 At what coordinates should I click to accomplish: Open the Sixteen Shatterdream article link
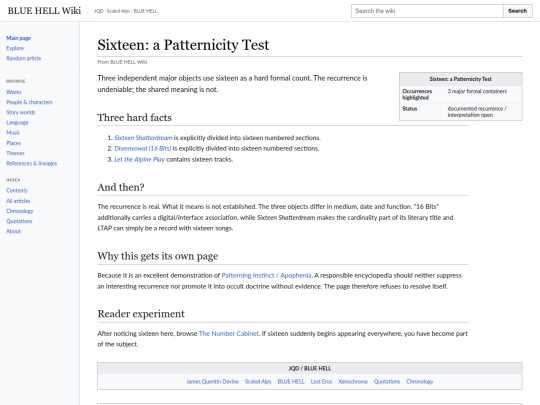click(143, 138)
